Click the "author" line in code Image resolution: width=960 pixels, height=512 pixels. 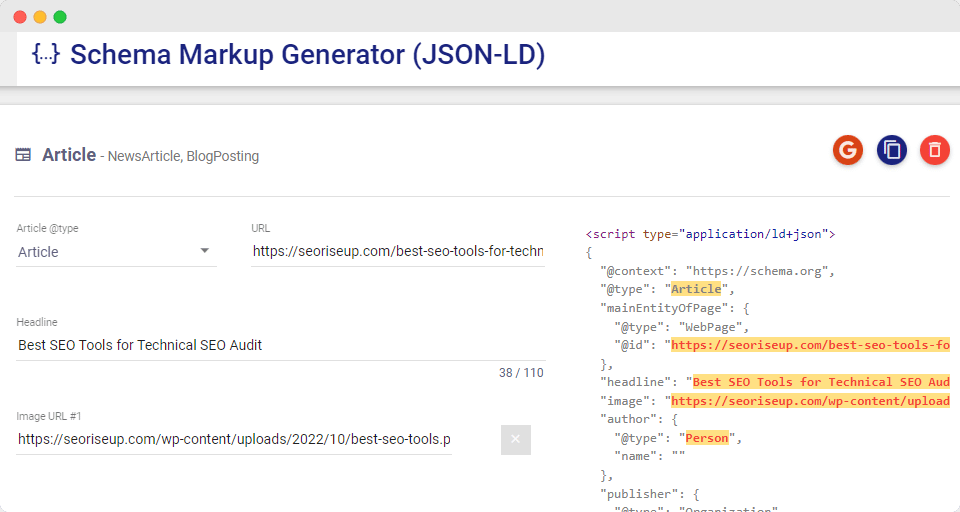click(x=639, y=420)
